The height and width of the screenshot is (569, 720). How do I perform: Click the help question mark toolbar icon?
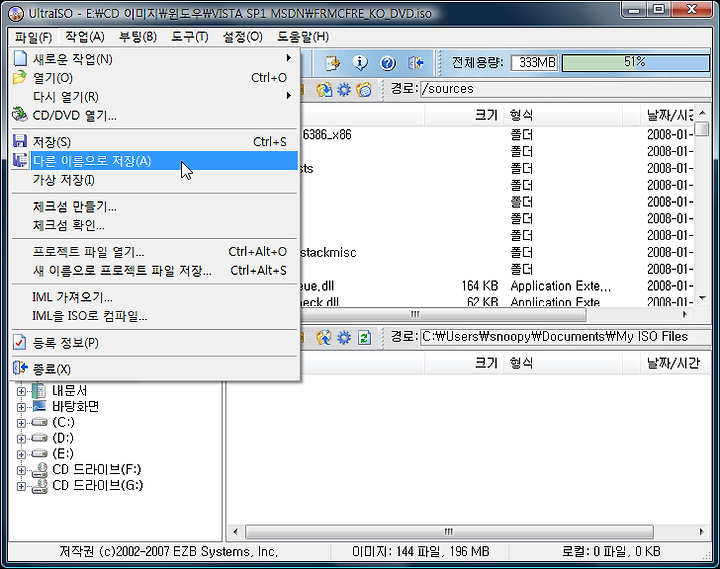pyautogui.click(x=388, y=63)
